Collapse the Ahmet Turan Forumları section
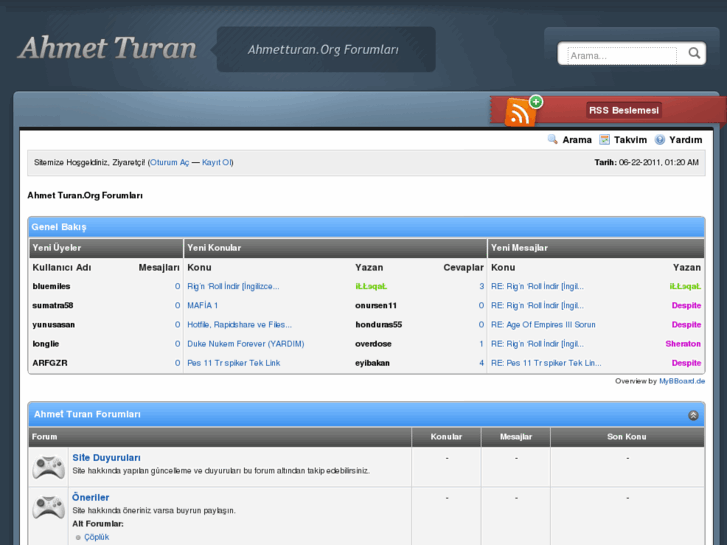The image size is (727, 545). coord(693,415)
